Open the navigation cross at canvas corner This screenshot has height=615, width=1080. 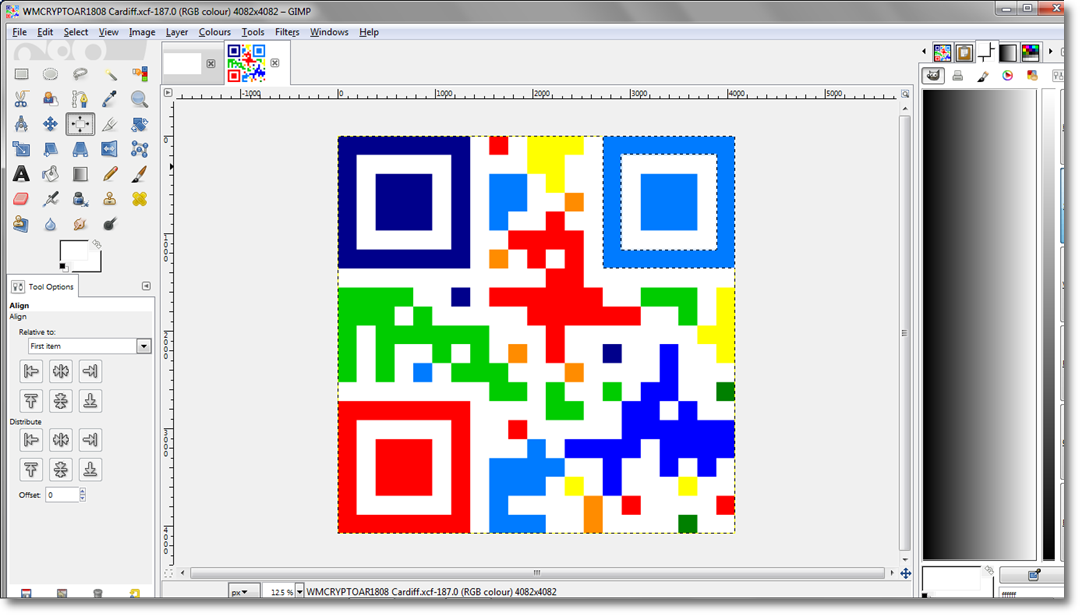(x=906, y=573)
